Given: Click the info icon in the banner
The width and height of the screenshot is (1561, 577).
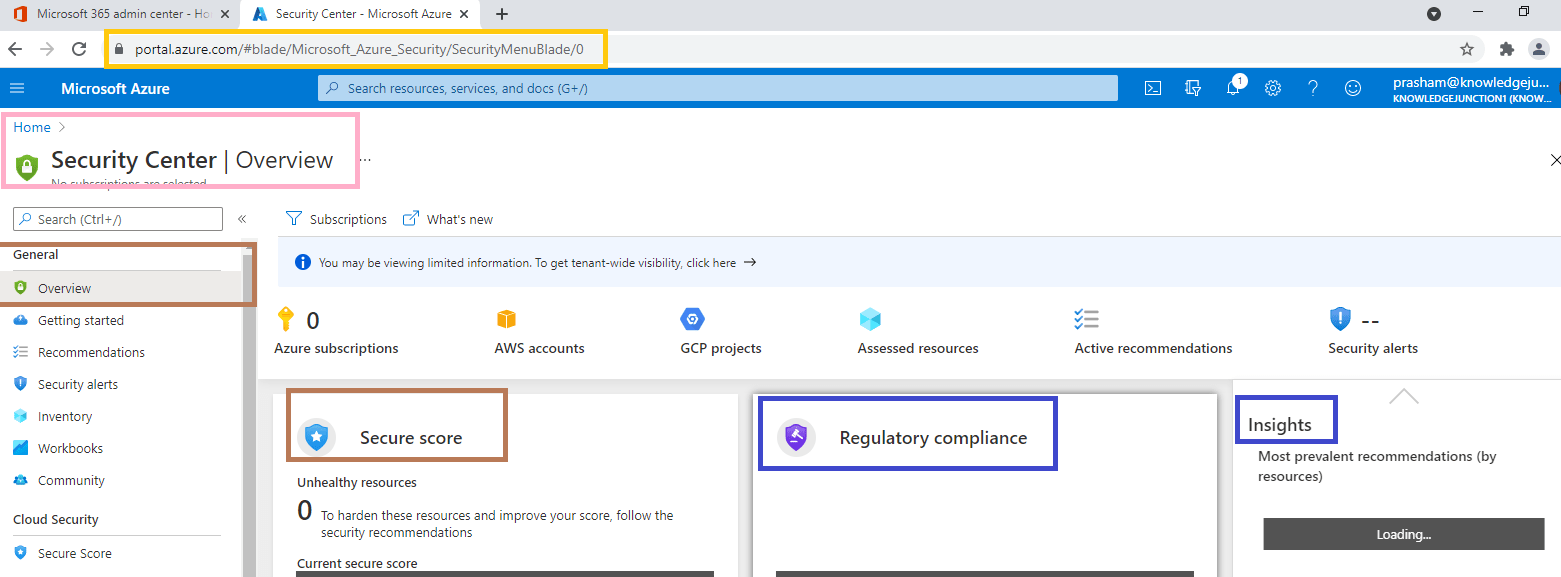Looking at the screenshot, I should tap(303, 262).
